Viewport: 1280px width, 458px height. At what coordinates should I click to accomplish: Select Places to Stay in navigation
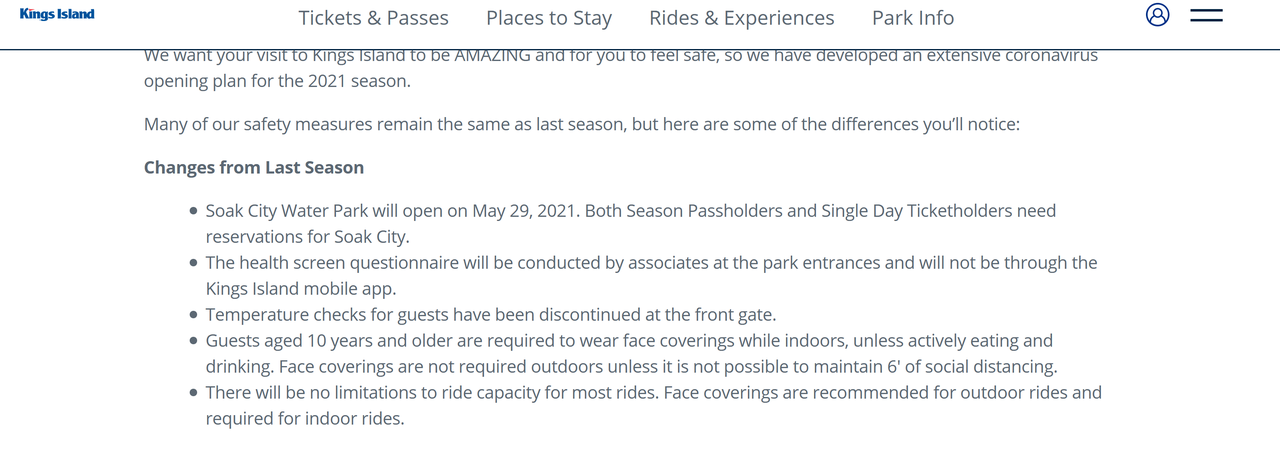(549, 18)
